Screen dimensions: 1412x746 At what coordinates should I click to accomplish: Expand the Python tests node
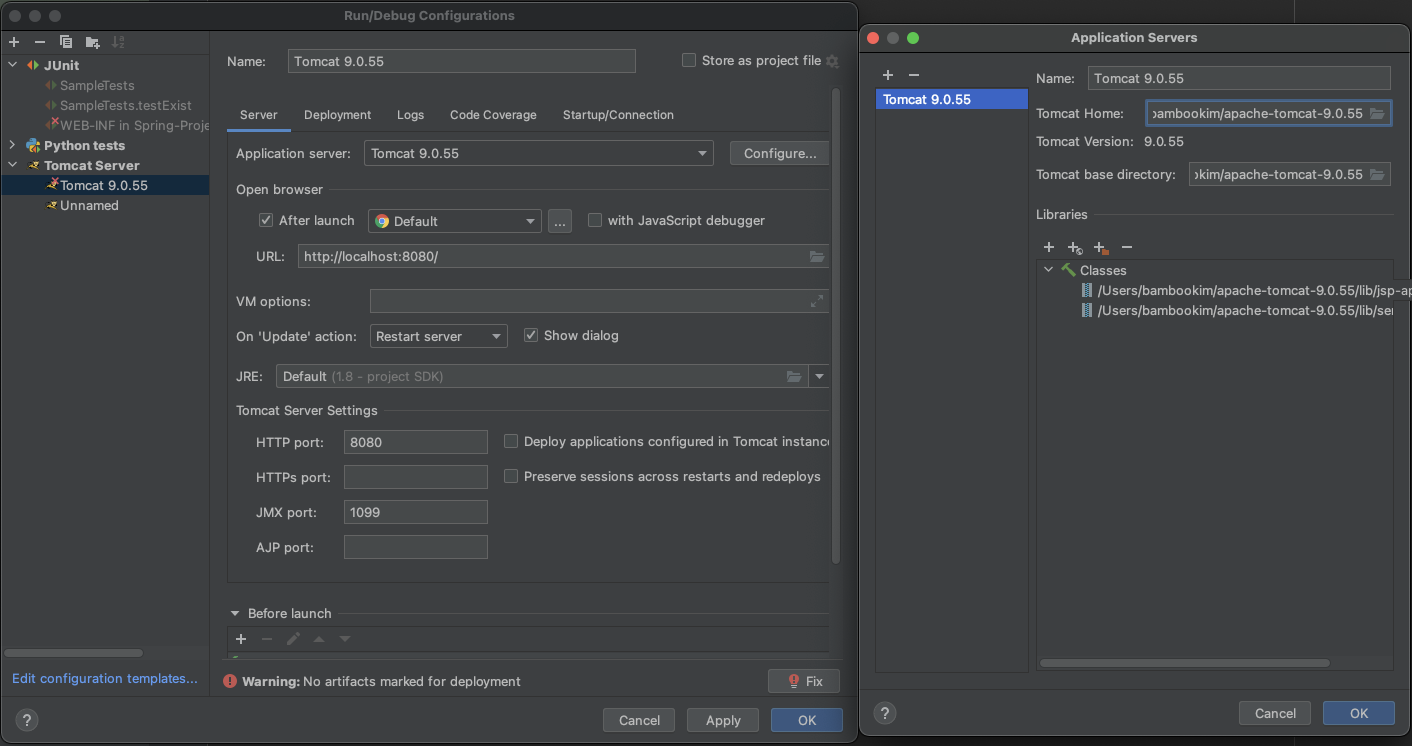click(13, 145)
